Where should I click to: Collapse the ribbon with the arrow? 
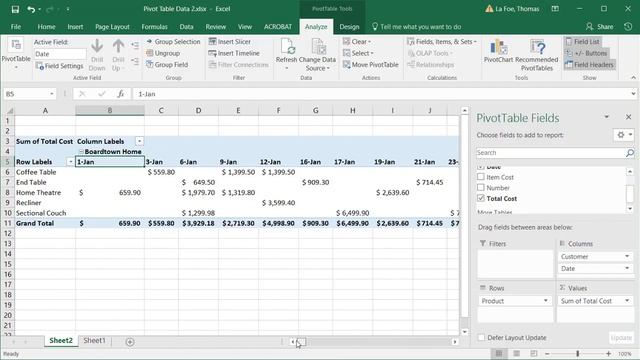coord(633,78)
